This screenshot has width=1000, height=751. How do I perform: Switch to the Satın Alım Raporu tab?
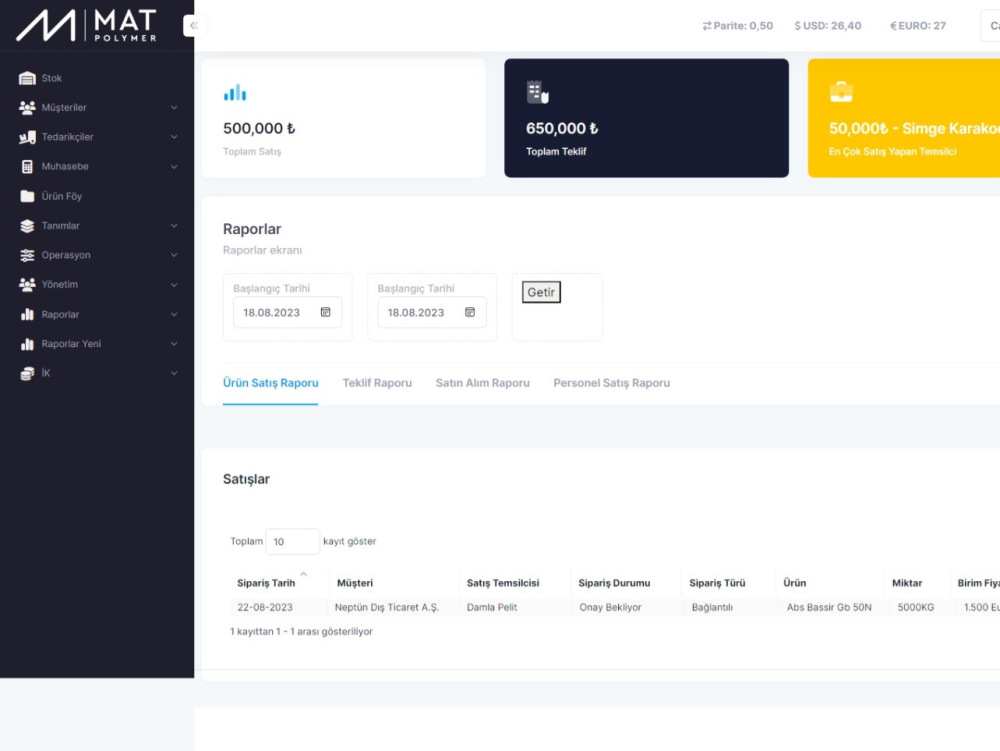(x=482, y=383)
